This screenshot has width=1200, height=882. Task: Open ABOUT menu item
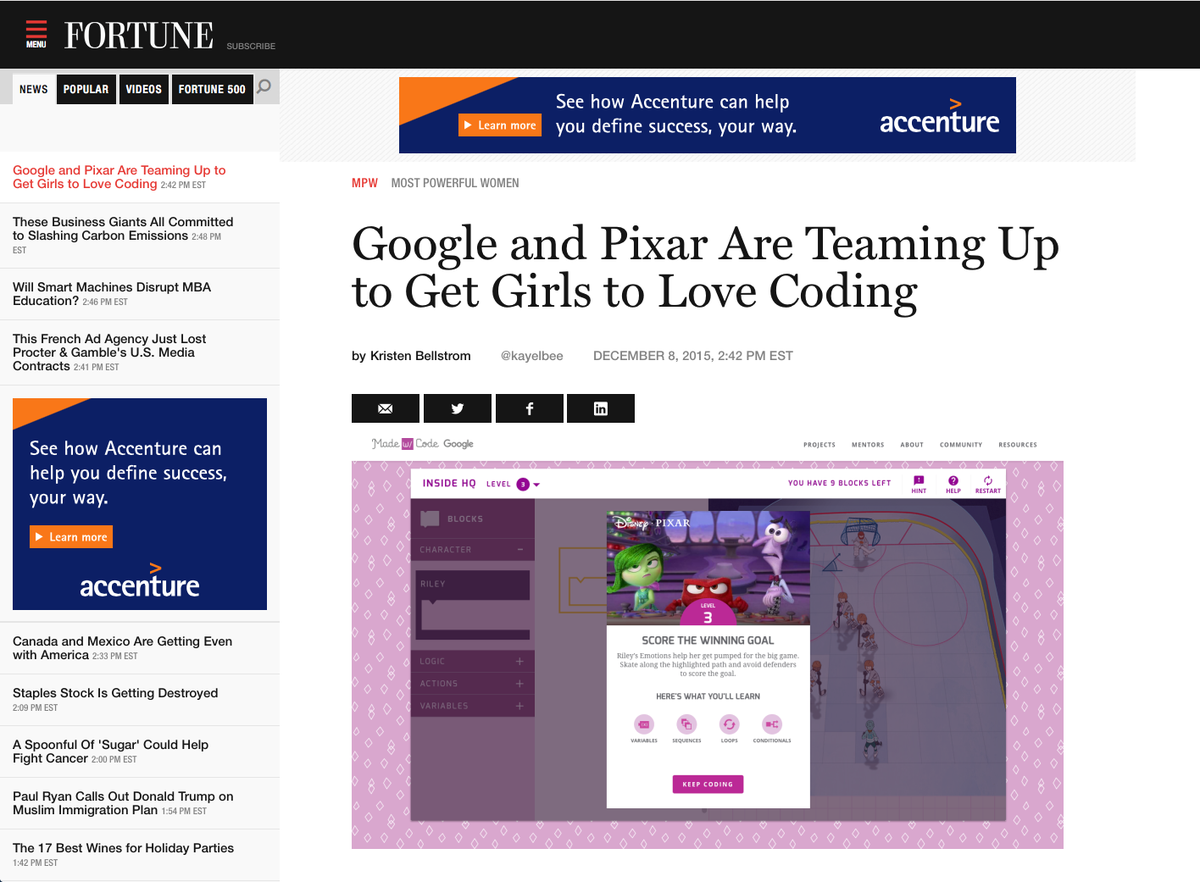click(912, 445)
